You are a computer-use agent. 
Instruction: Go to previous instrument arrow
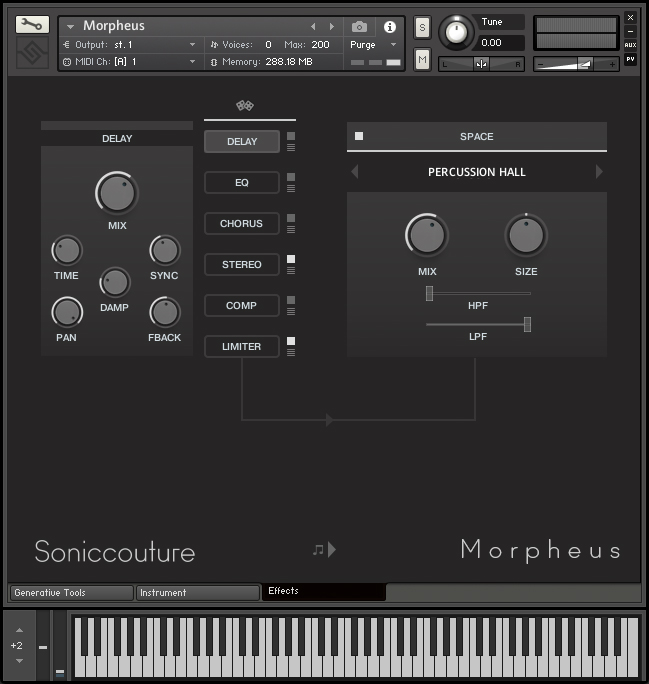coord(313,27)
